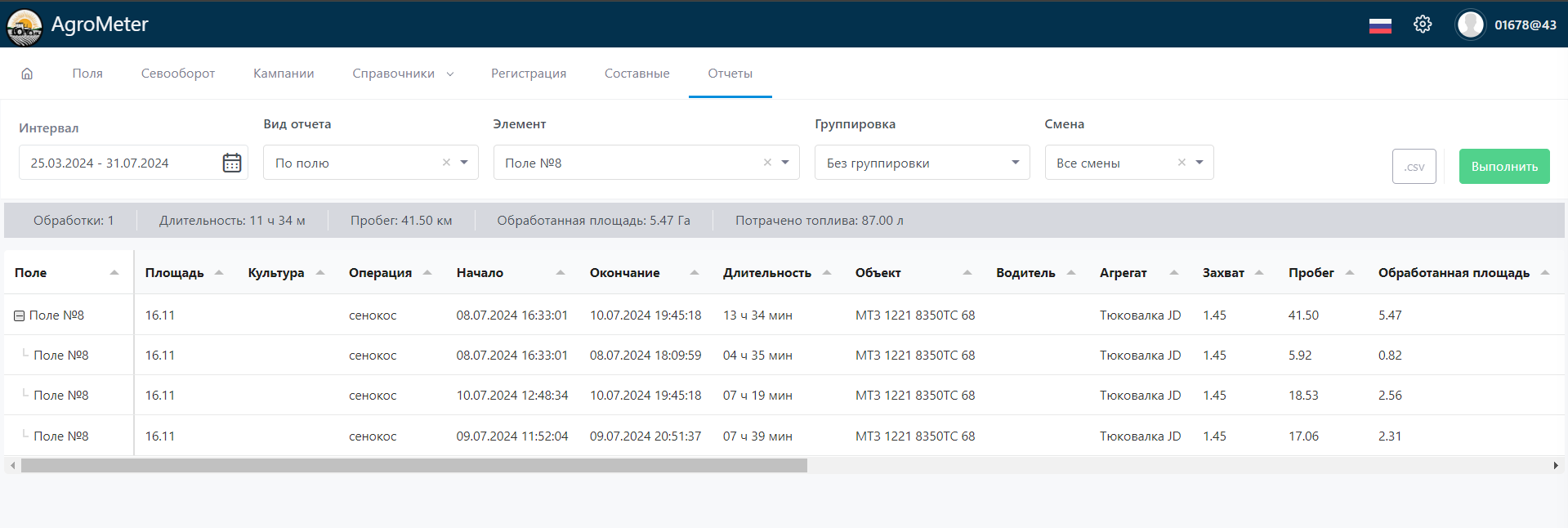Clear the 'Поле №8' element selection
Screen dimensions: 1568x528
click(767, 163)
